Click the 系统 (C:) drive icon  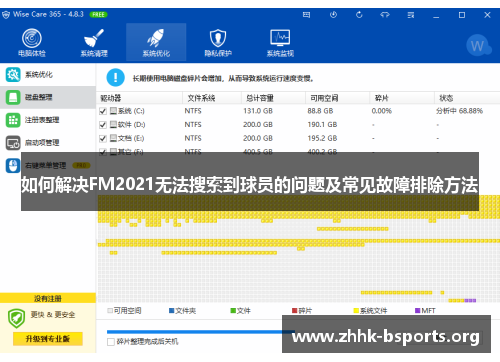coord(113,111)
